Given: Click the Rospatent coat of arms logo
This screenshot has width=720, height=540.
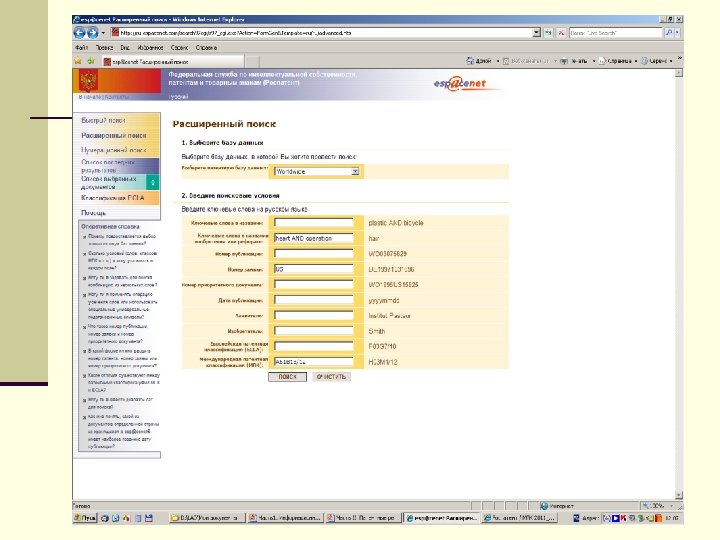Looking at the screenshot, I should [x=88, y=81].
